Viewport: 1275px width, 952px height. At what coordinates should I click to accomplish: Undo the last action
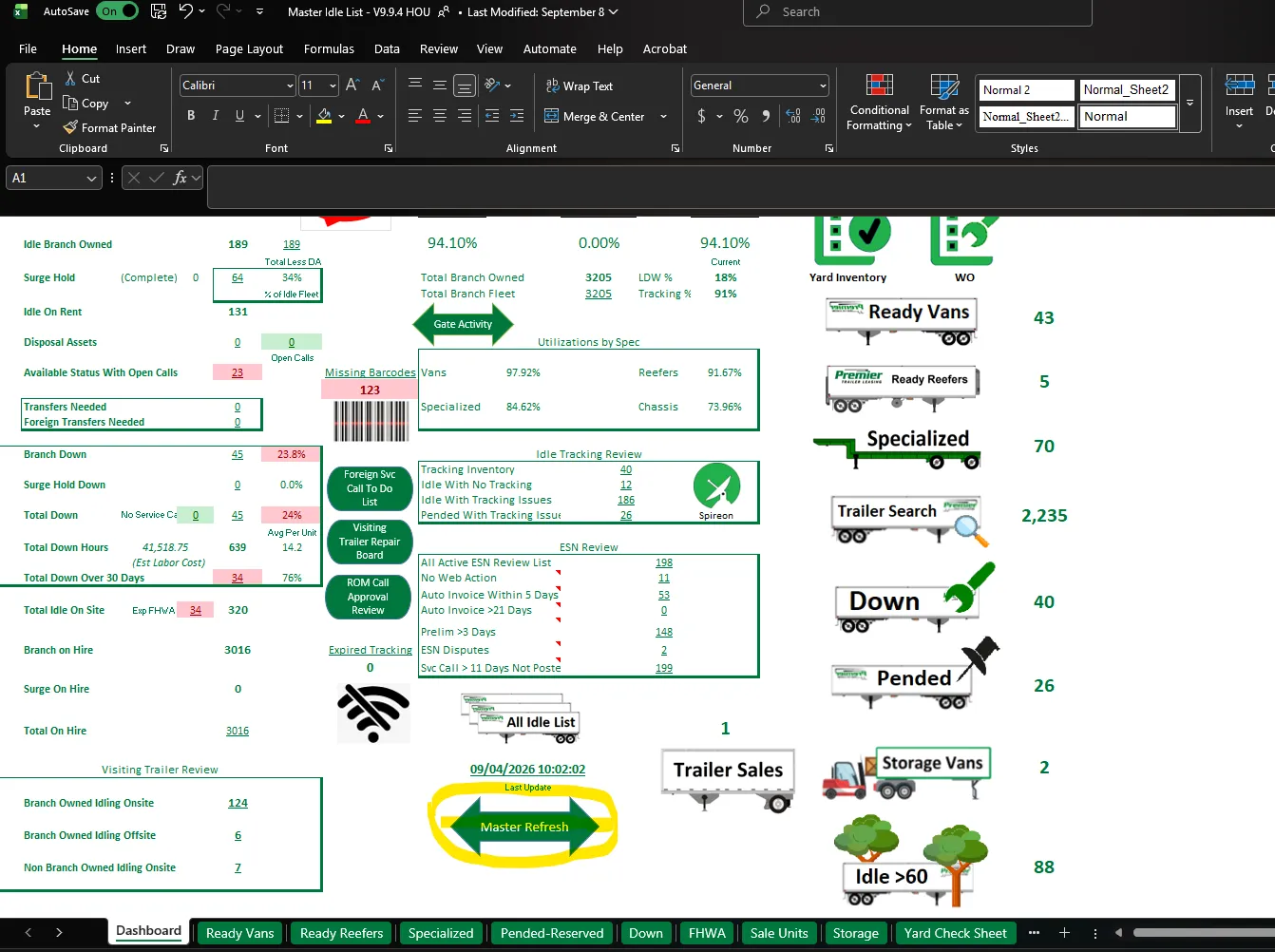[186, 11]
